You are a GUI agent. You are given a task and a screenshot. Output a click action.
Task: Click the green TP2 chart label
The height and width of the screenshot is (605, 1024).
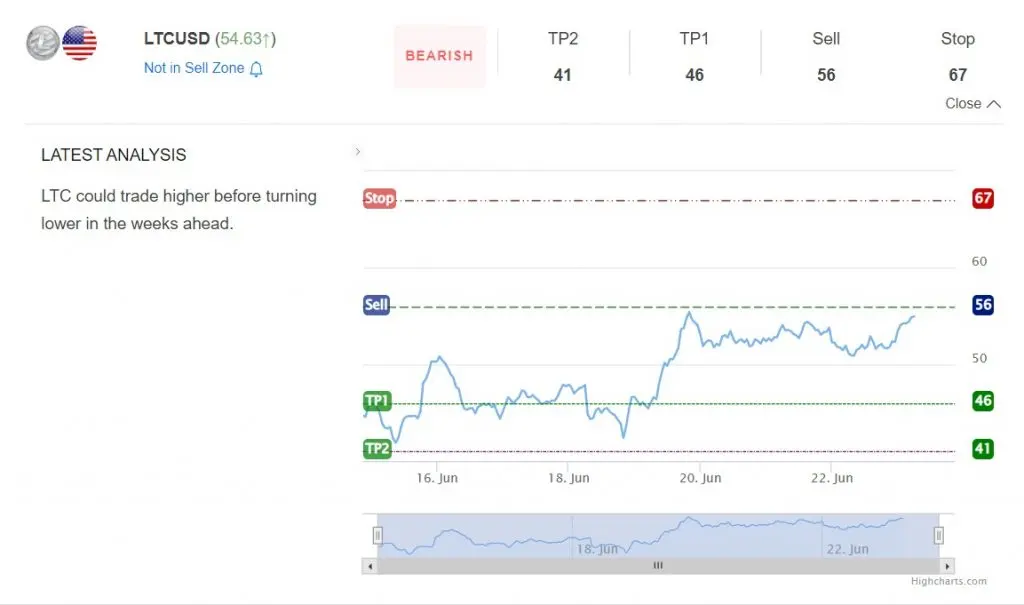point(377,448)
